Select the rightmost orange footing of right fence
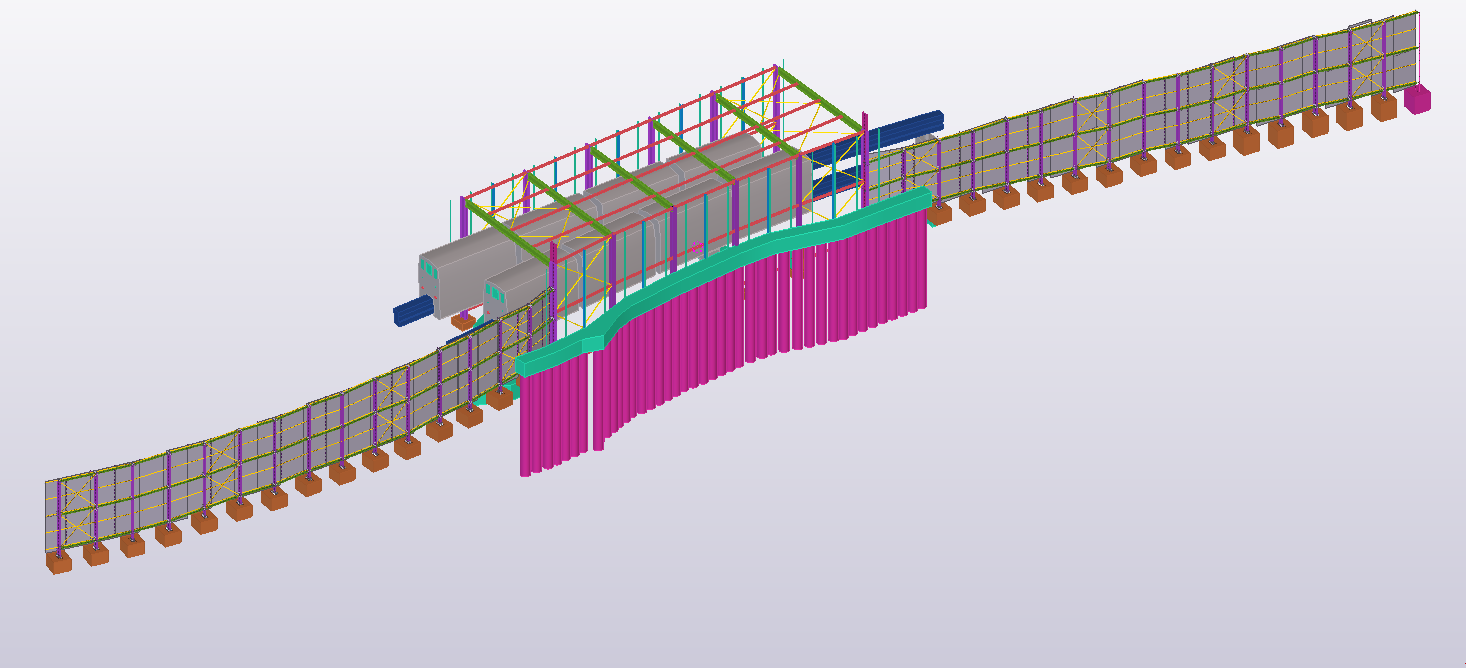 click(1383, 108)
